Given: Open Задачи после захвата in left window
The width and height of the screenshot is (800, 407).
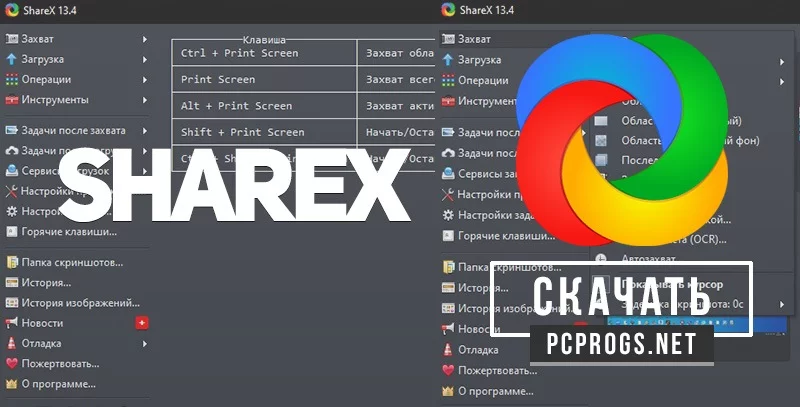Looking at the screenshot, I should pyautogui.click(x=73, y=131).
